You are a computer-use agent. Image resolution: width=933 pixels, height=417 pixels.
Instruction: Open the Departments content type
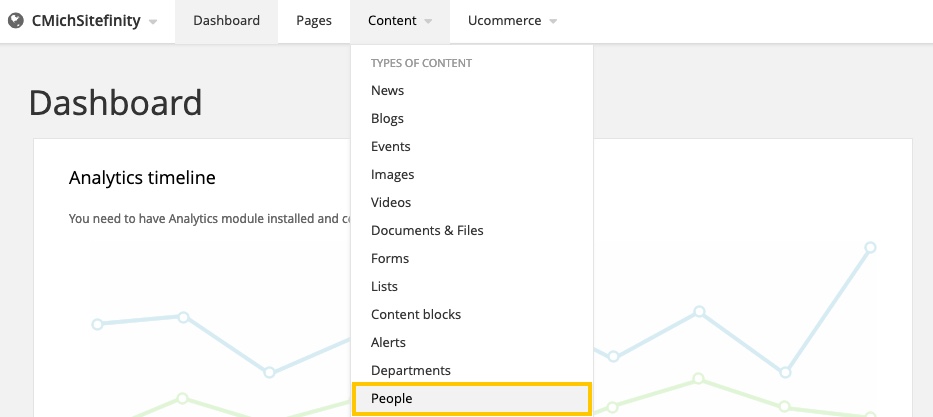(410, 370)
